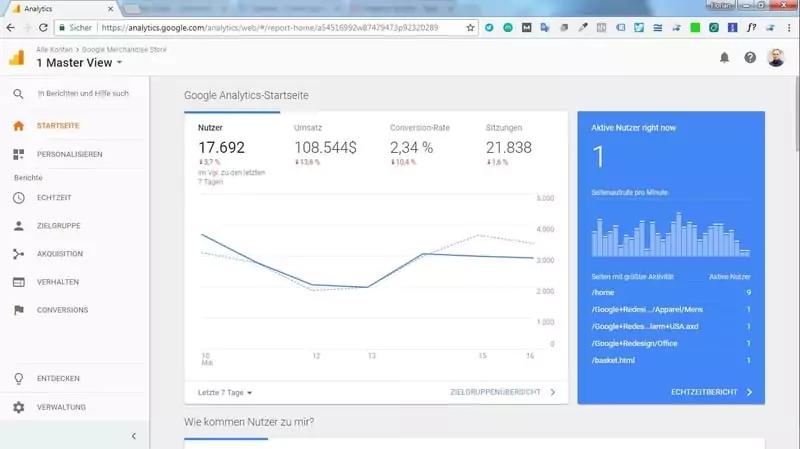Open the help question mark icon
This screenshot has width=800, height=449.
click(750, 58)
